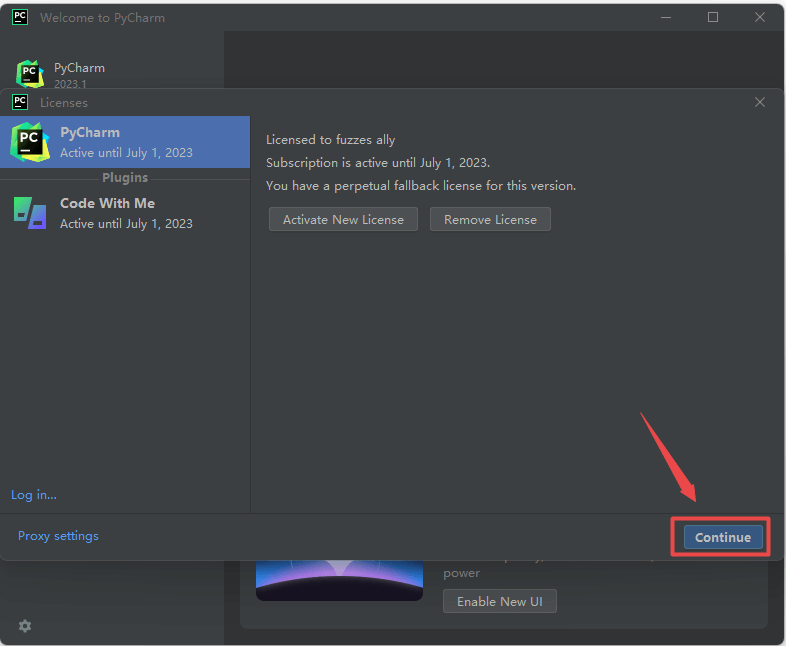Click the Enable New UI button
Image resolution: width=786 pixels, height=646 pixels.
499,601
